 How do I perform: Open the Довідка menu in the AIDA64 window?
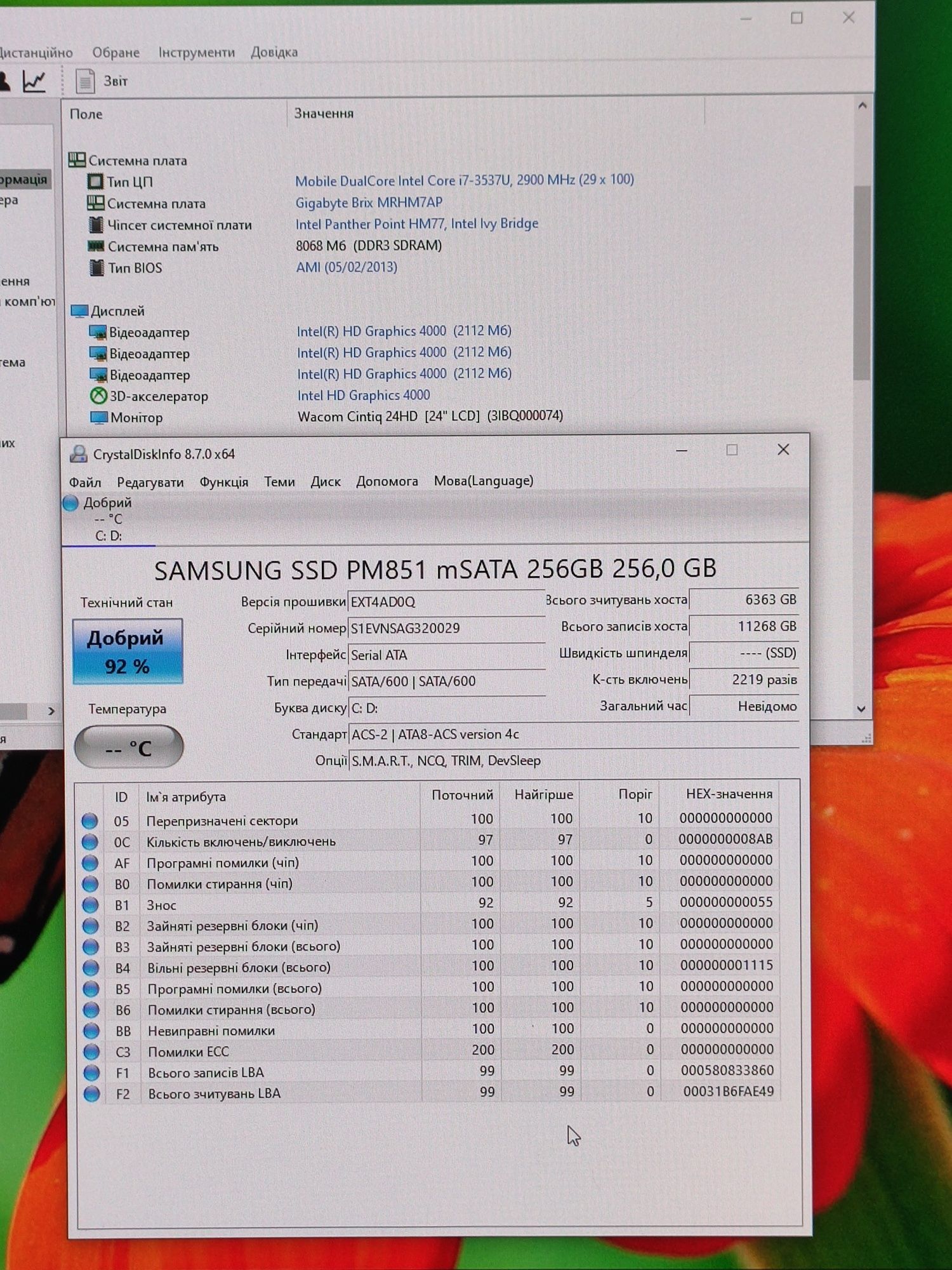click(x=274, y=52)
